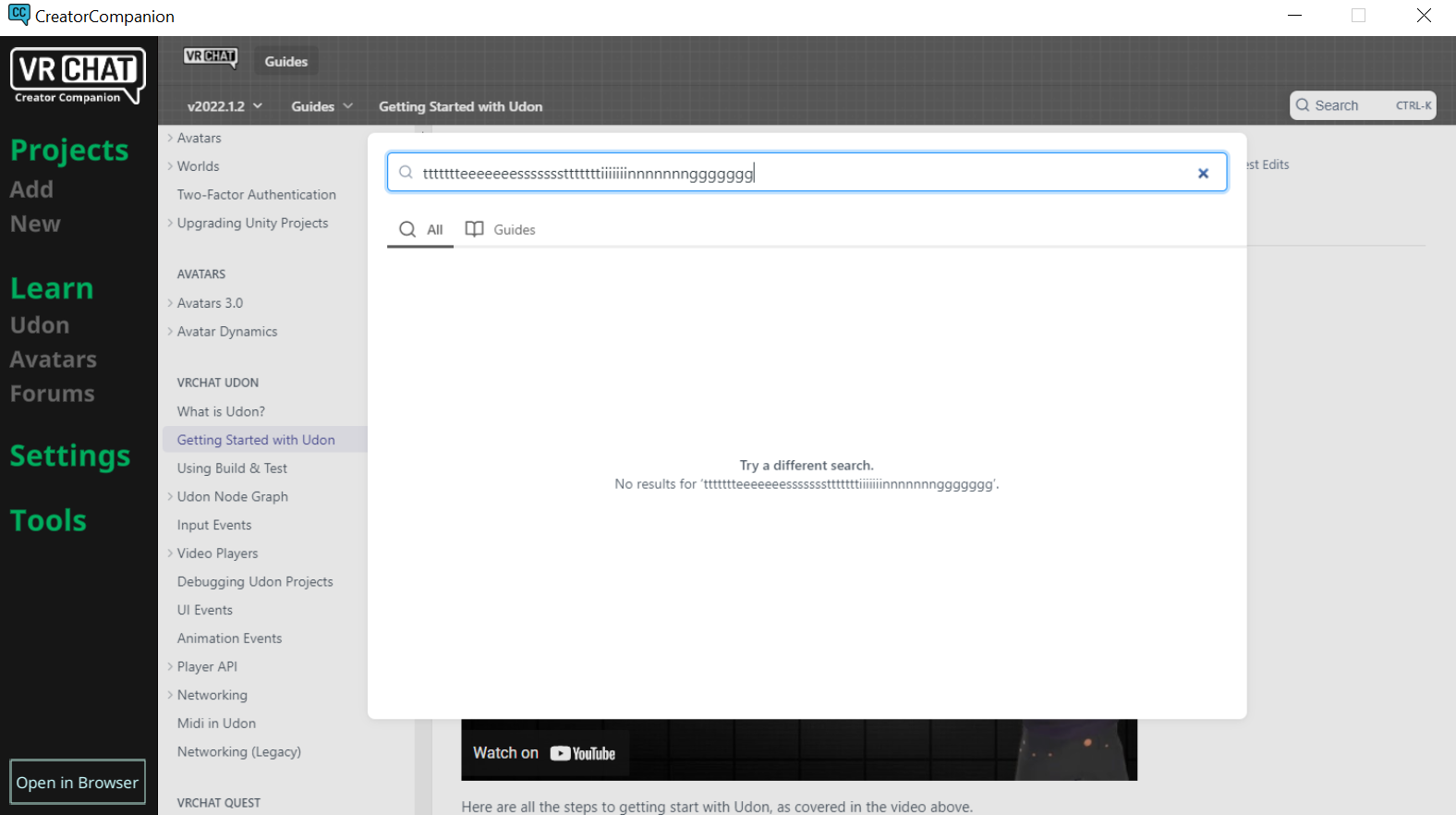
Task: Open the Networking (Legacy) page
Action: [239, 752]
